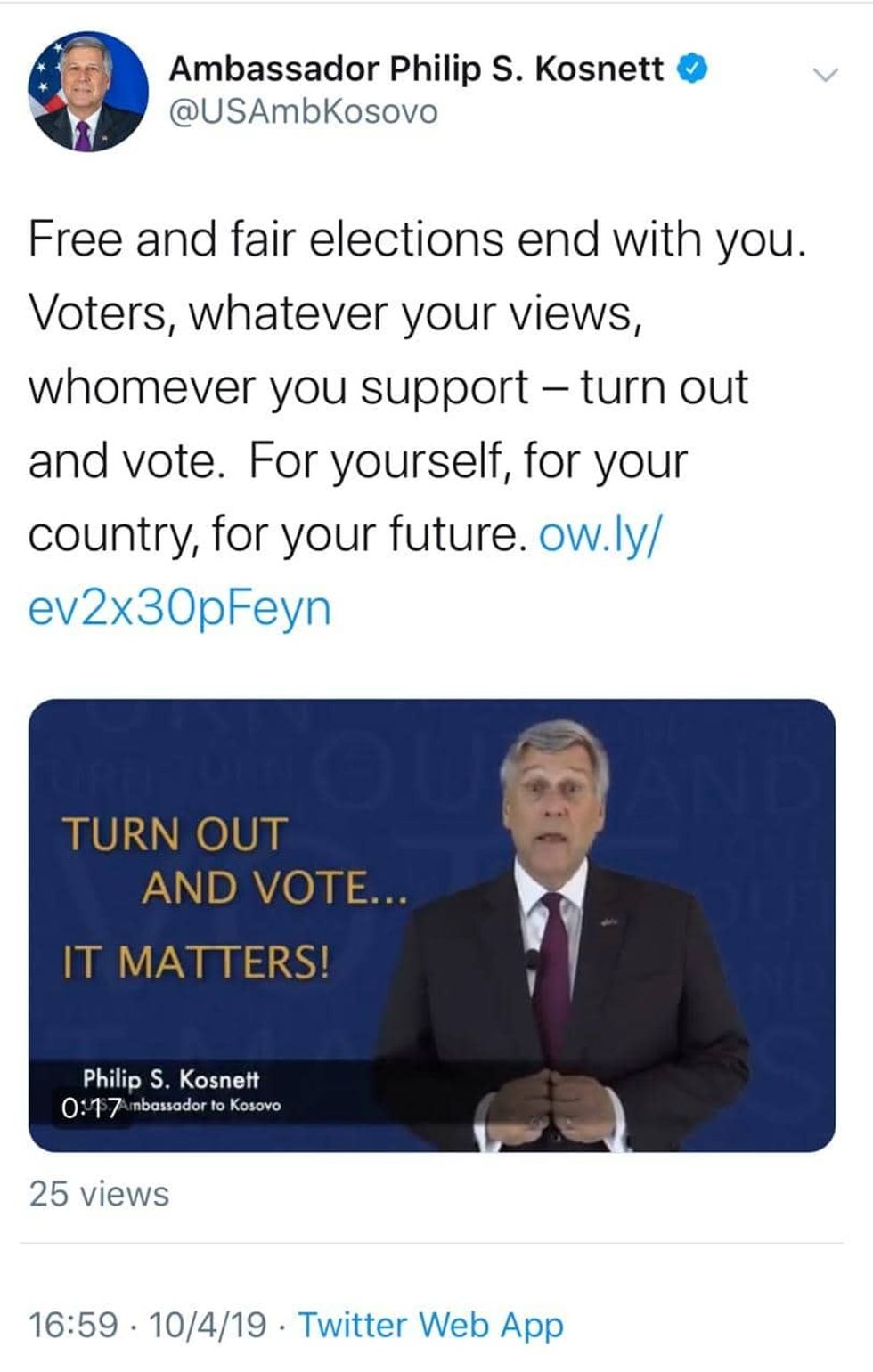Open the ow.ly shortened link
873x1372 pixels.
coord(600,534)
